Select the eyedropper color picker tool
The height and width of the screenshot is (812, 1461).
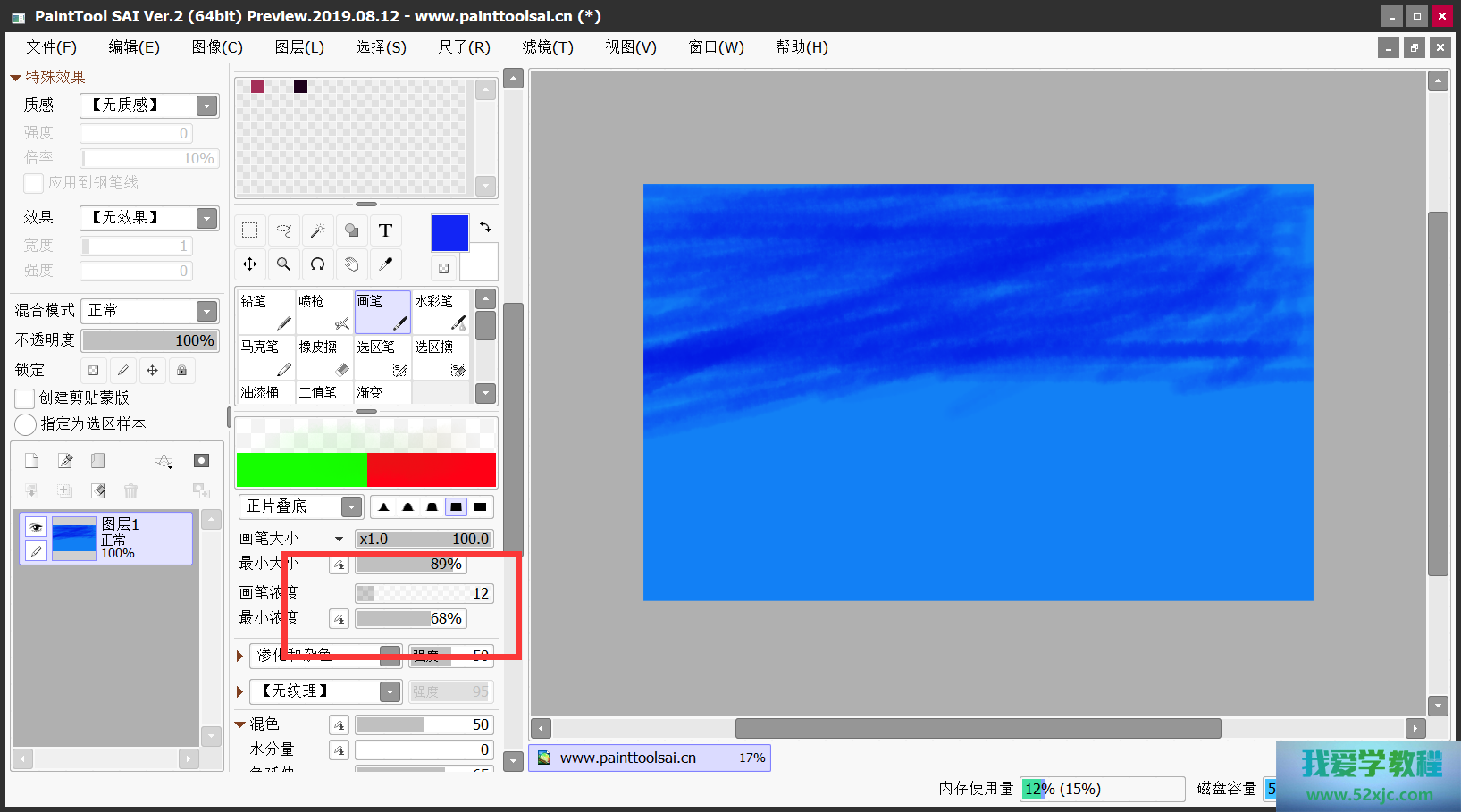coord(385,264)
